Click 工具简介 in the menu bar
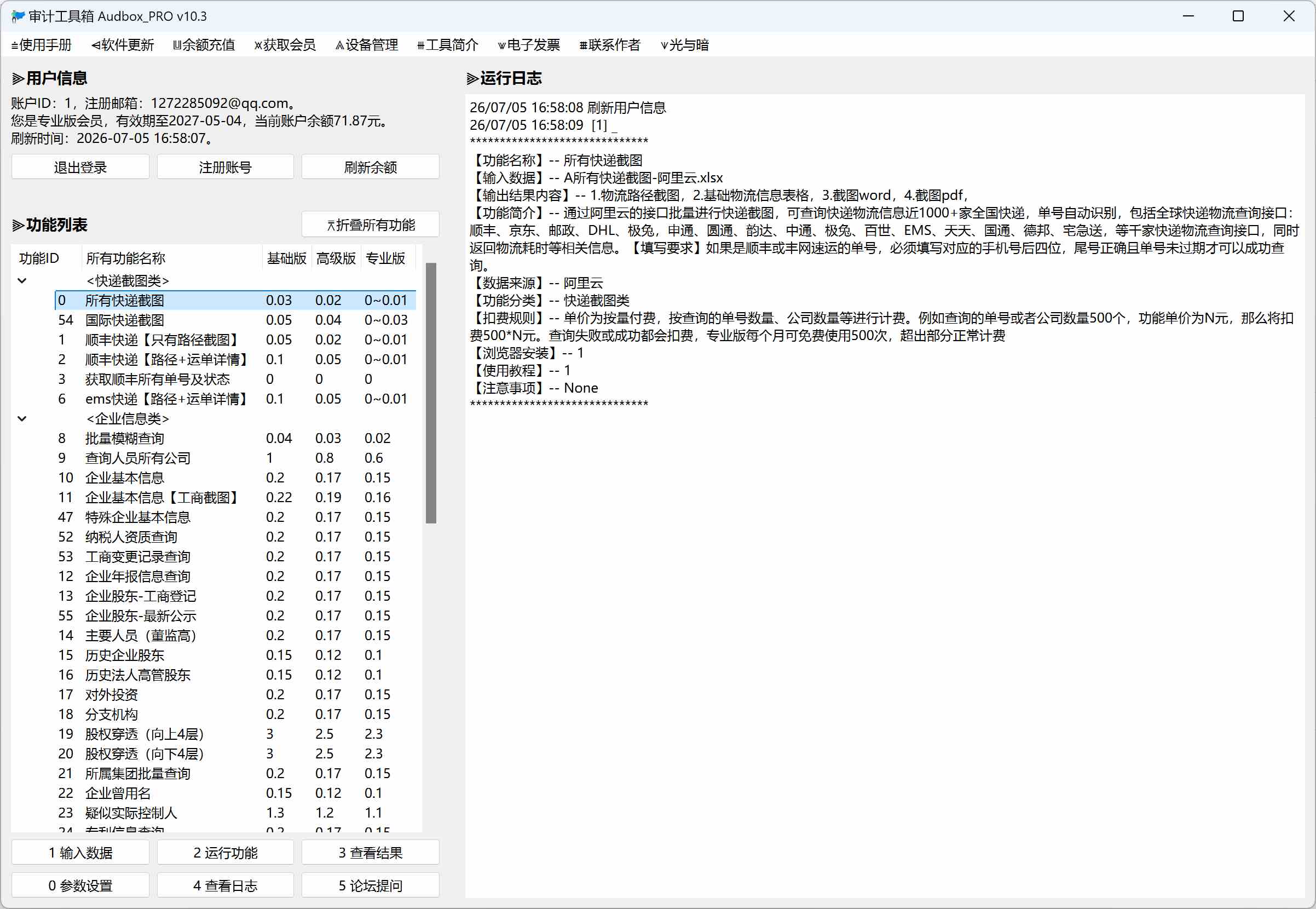Screen dimensions: 1316x909 click(448, 45)
